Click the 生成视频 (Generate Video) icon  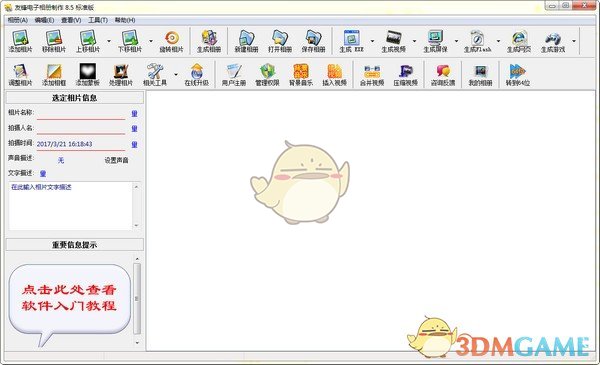pos(393,41)
